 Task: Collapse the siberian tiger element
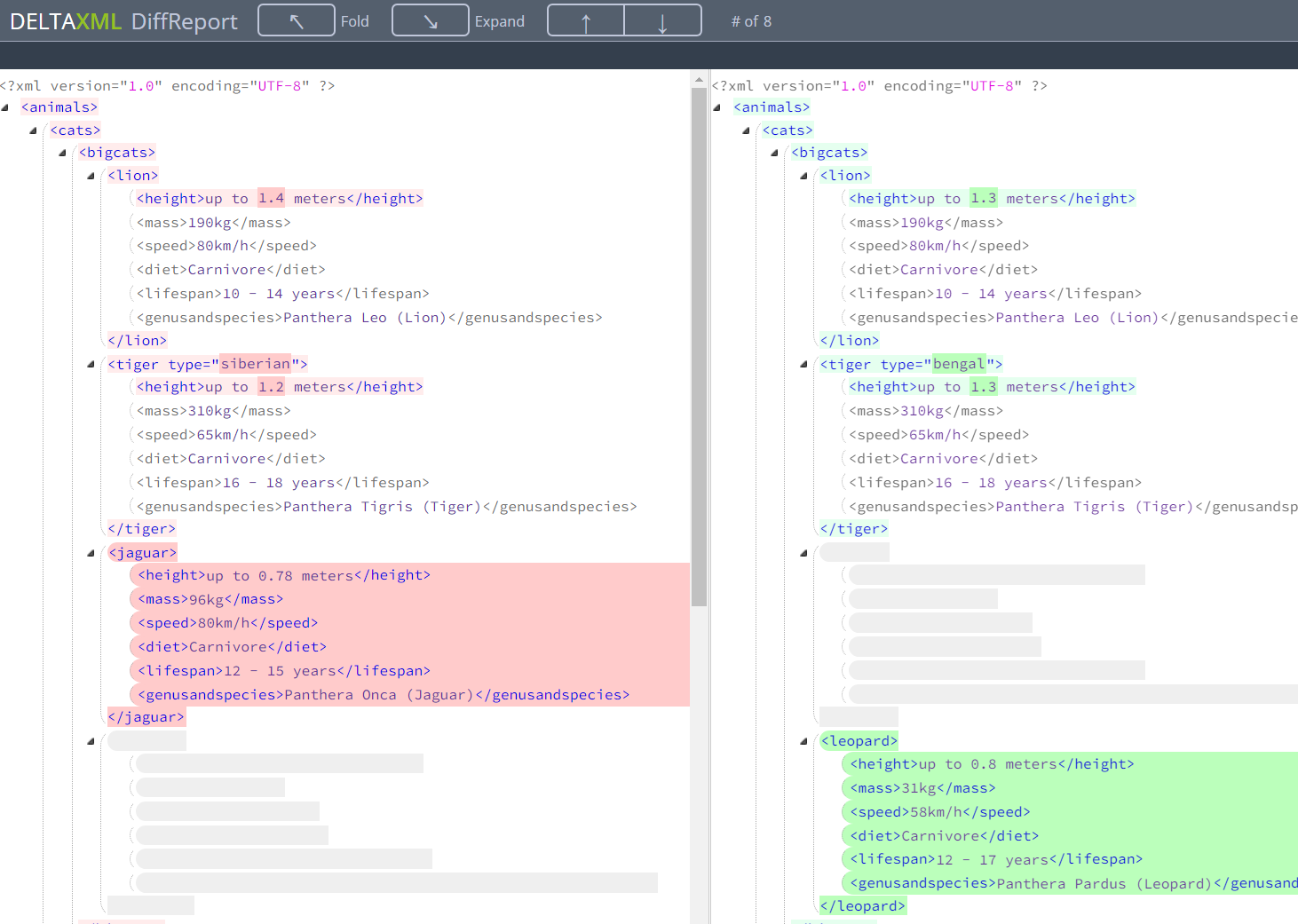click(91, 365)
